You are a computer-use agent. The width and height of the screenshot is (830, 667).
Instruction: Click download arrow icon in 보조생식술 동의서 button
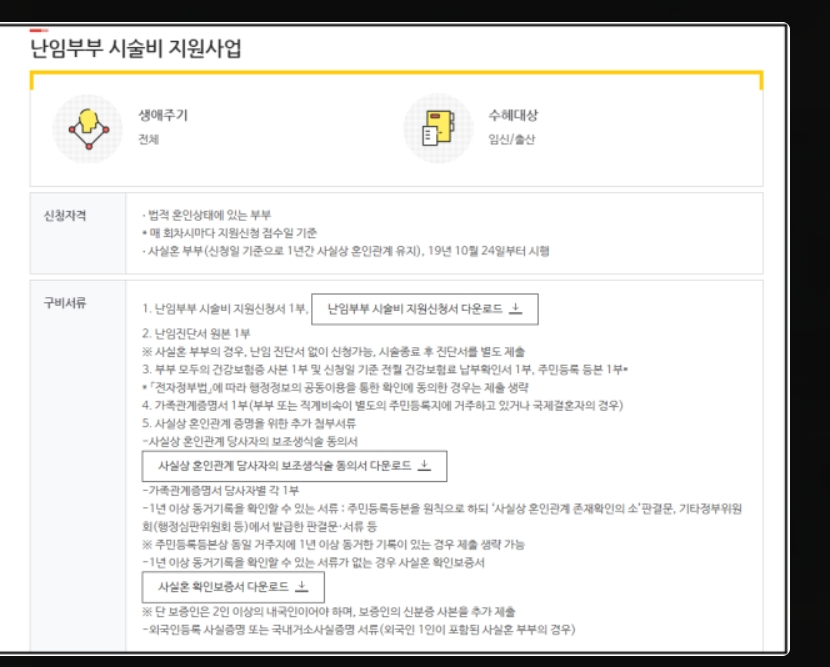point(424,465)
